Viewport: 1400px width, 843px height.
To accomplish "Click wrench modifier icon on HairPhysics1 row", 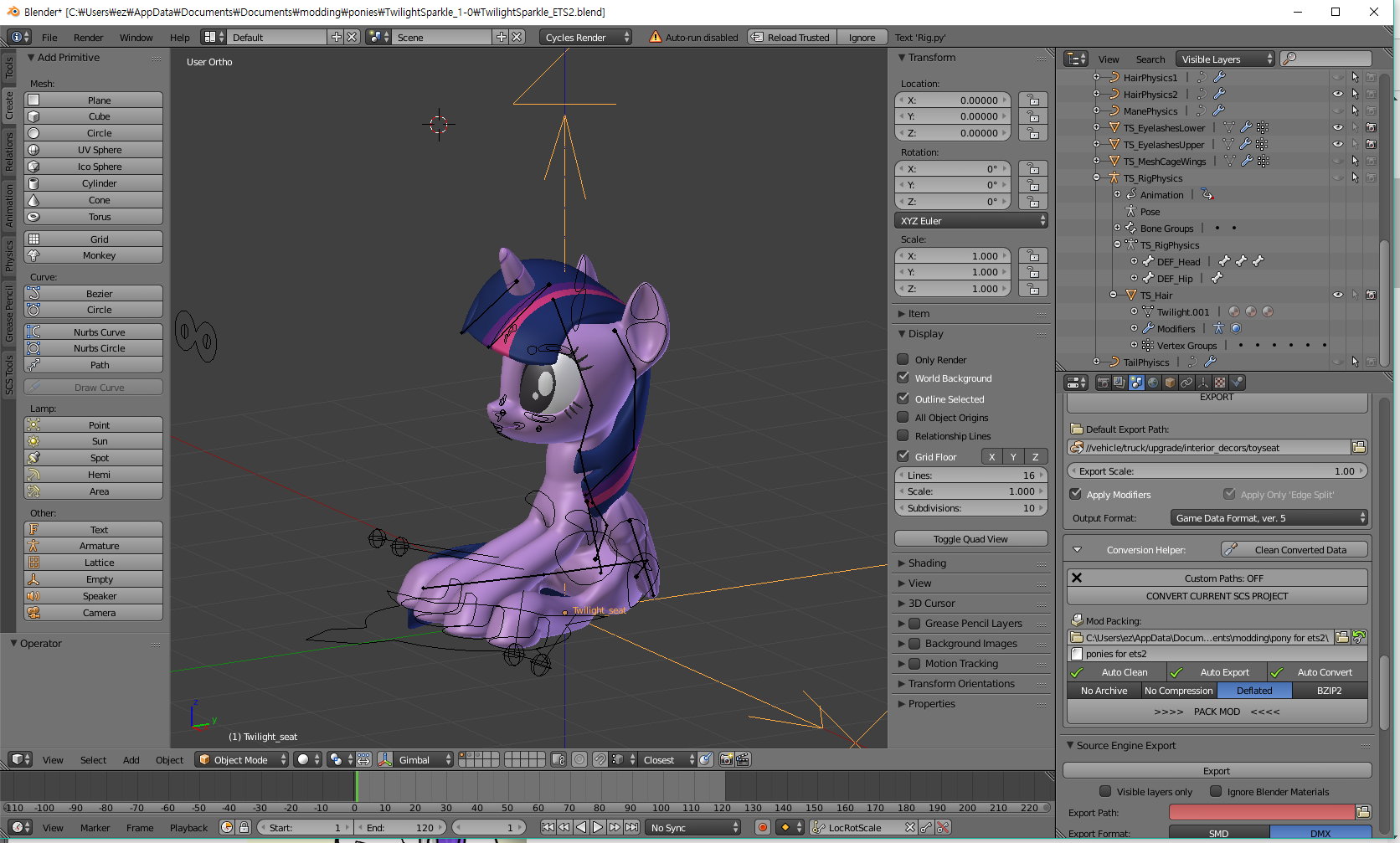I will coord(1219,77).
